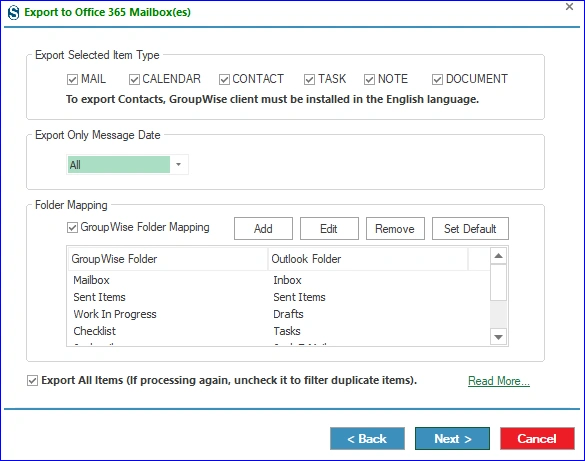585x461 pixels.
Task: Cancel the export wizard
Action: tap(537, 439)
